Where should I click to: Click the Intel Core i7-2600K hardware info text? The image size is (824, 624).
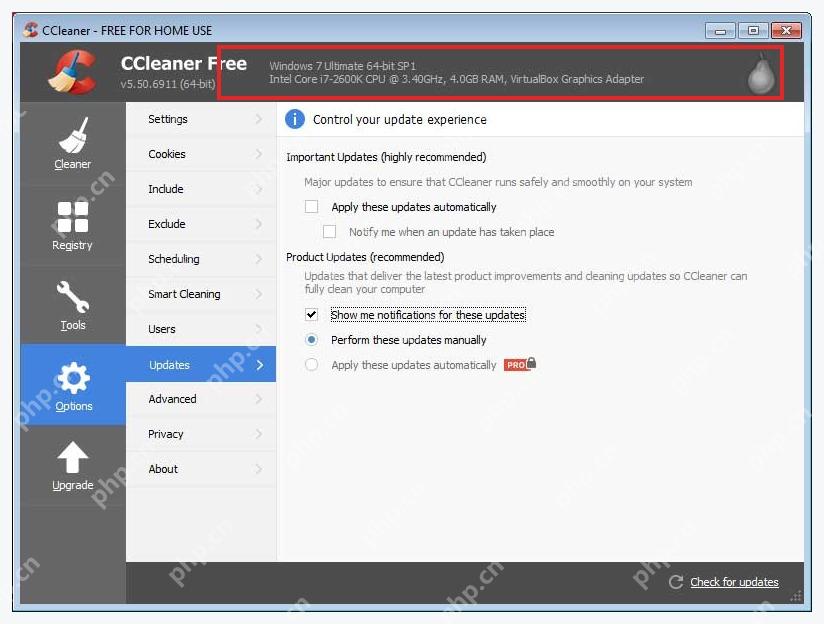pyautogui.click(x=456, y=79)
